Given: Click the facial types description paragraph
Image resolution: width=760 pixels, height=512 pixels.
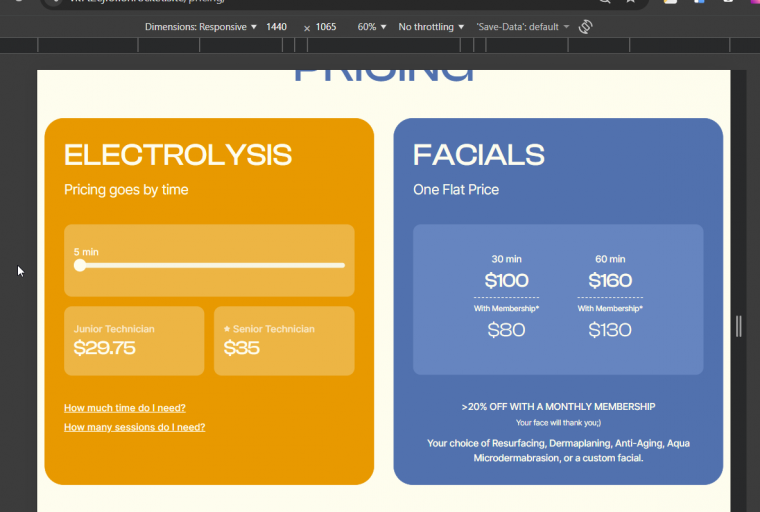Looking at the screenshot, I should (558, 450).
